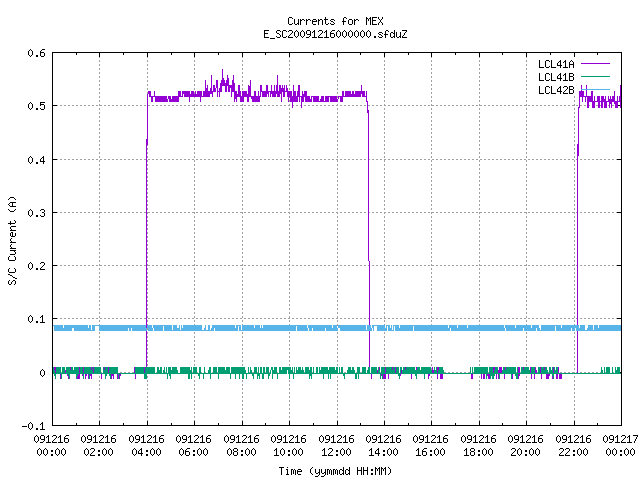This screenshot has width=640, height=480.
Task: Click the 091216 12:00 x-axis tick label
Action: tap(336, 446)
